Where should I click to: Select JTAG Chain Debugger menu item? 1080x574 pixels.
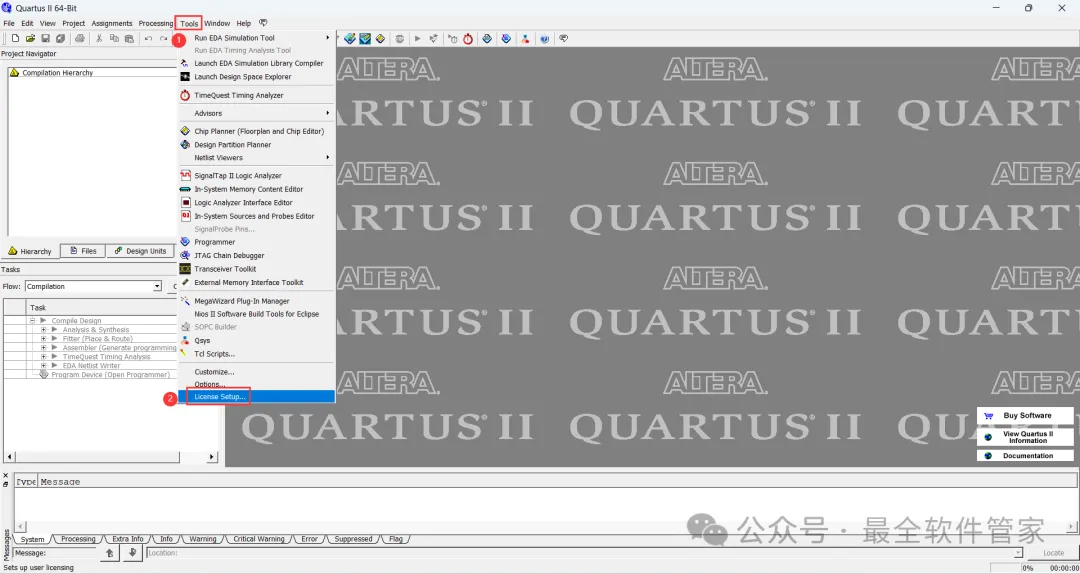[x=256, y=255]
